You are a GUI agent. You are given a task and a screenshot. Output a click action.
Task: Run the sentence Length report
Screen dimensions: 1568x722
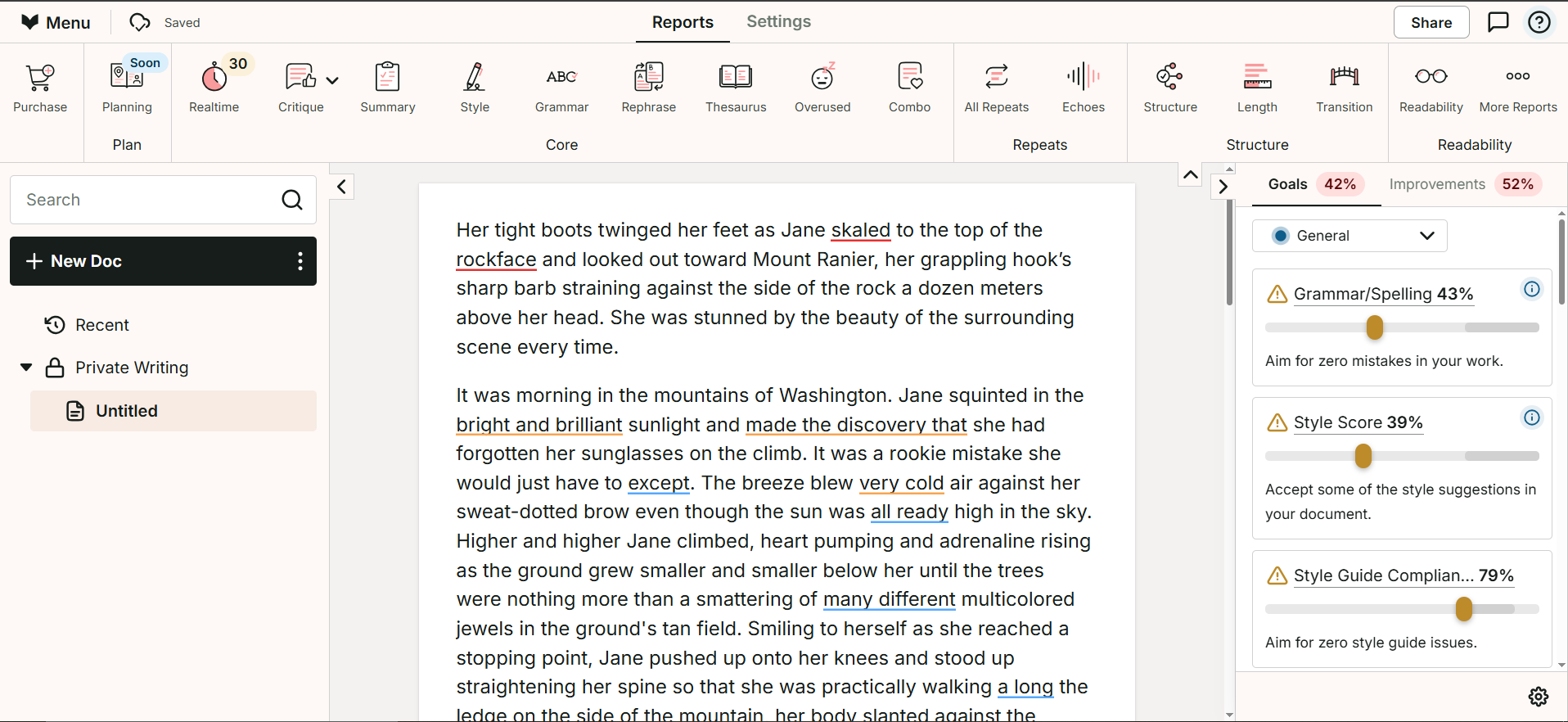(x=1257, y=88)
